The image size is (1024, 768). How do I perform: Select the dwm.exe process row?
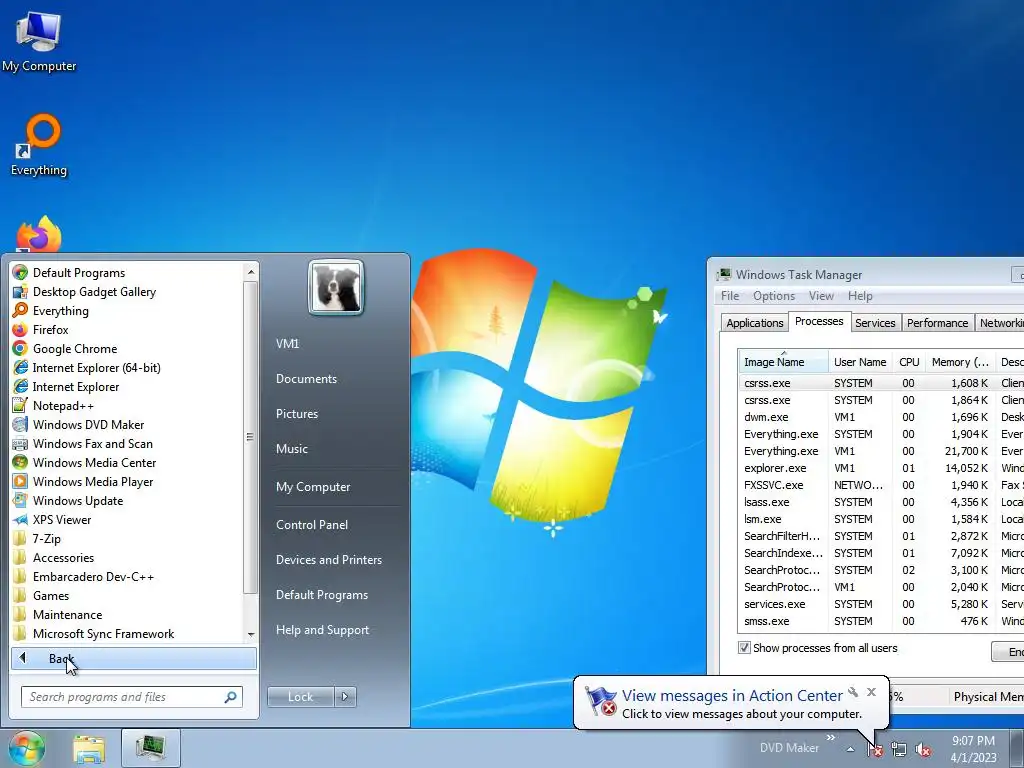(x=881, y=417)
